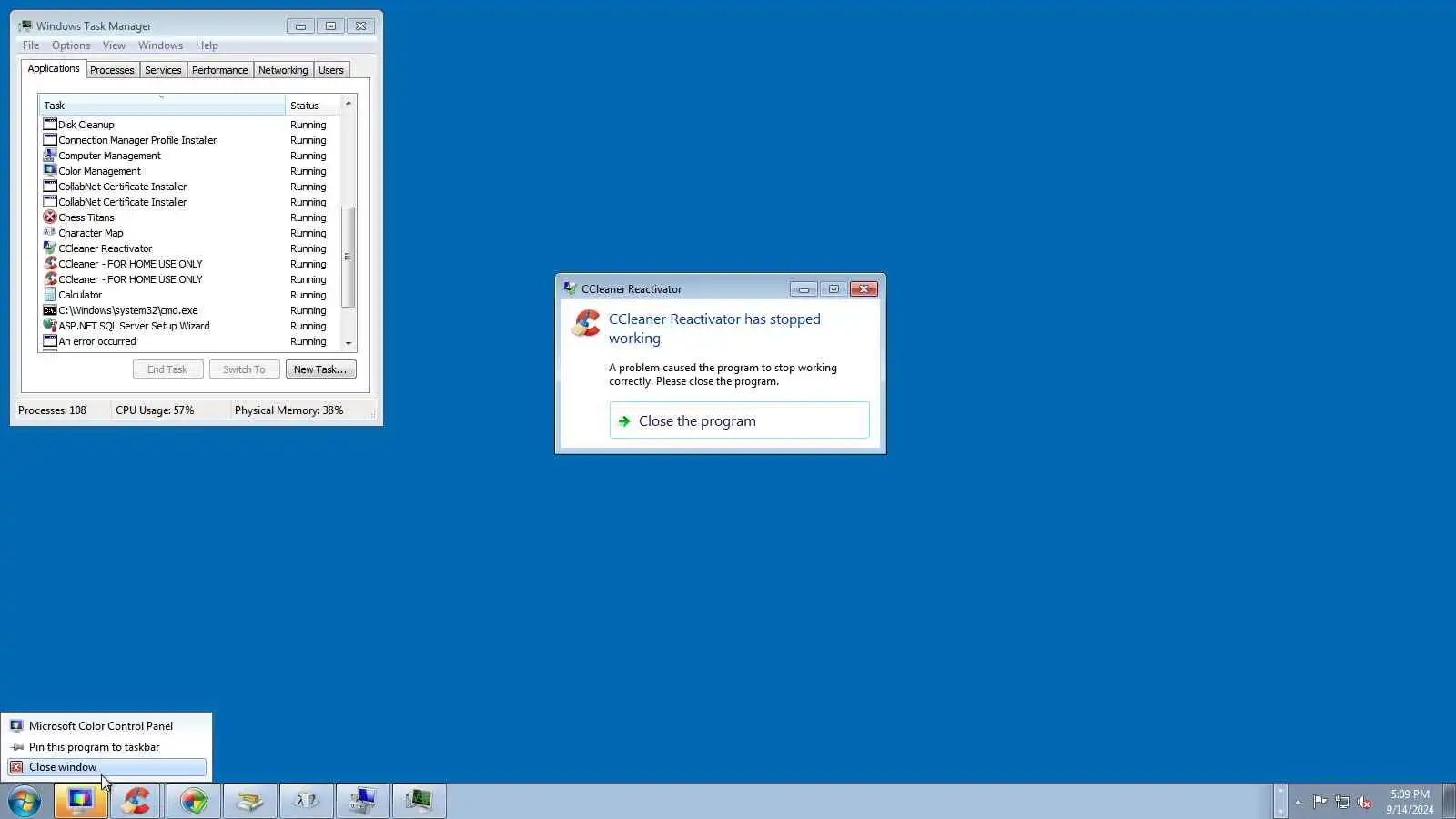Open the Disk Cleanup drive icon on taskbar
This screenshot has width=1456, height=819.
(249, 801)
